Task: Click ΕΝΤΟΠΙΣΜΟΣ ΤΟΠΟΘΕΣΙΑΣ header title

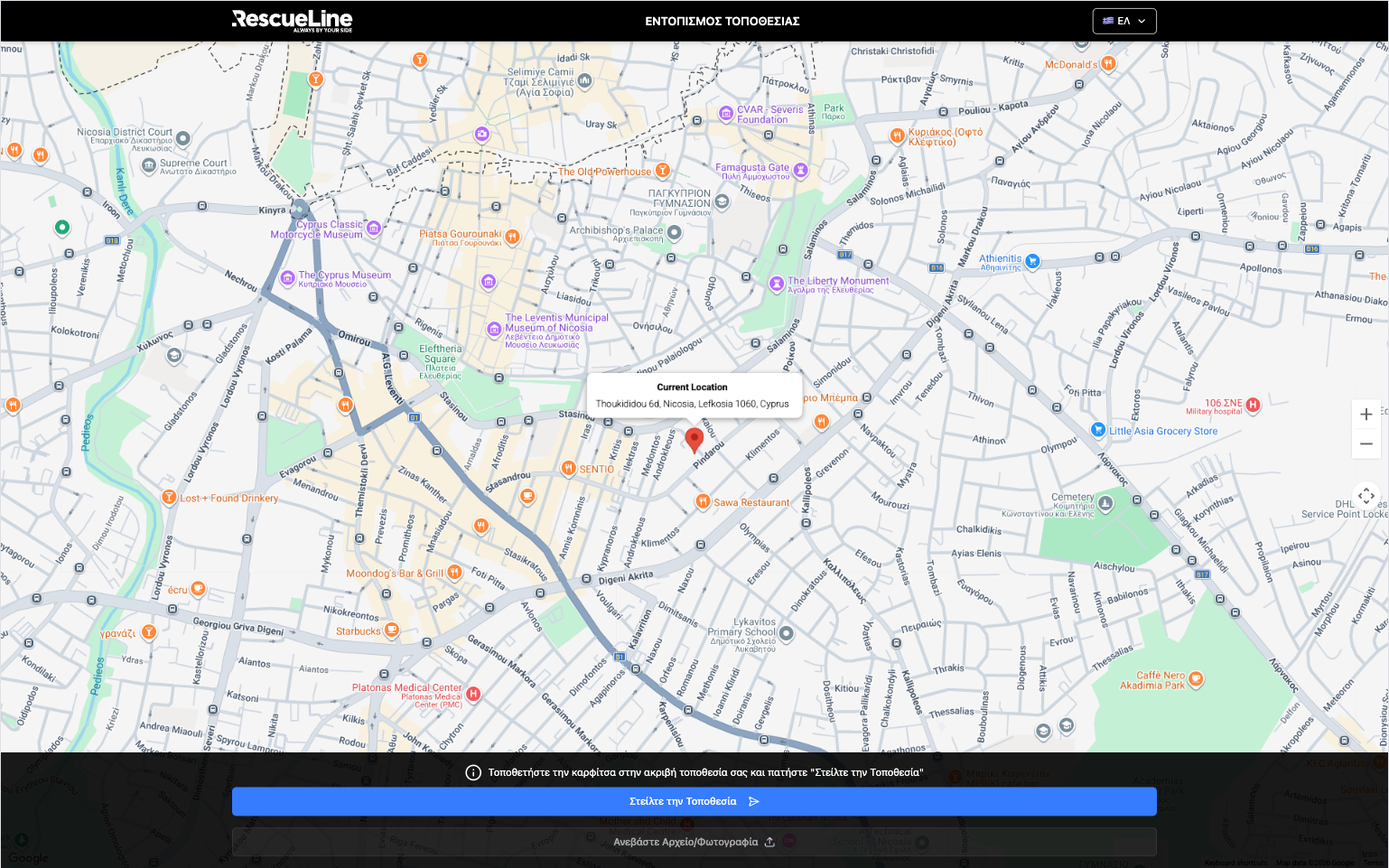Action: (722, 21)
